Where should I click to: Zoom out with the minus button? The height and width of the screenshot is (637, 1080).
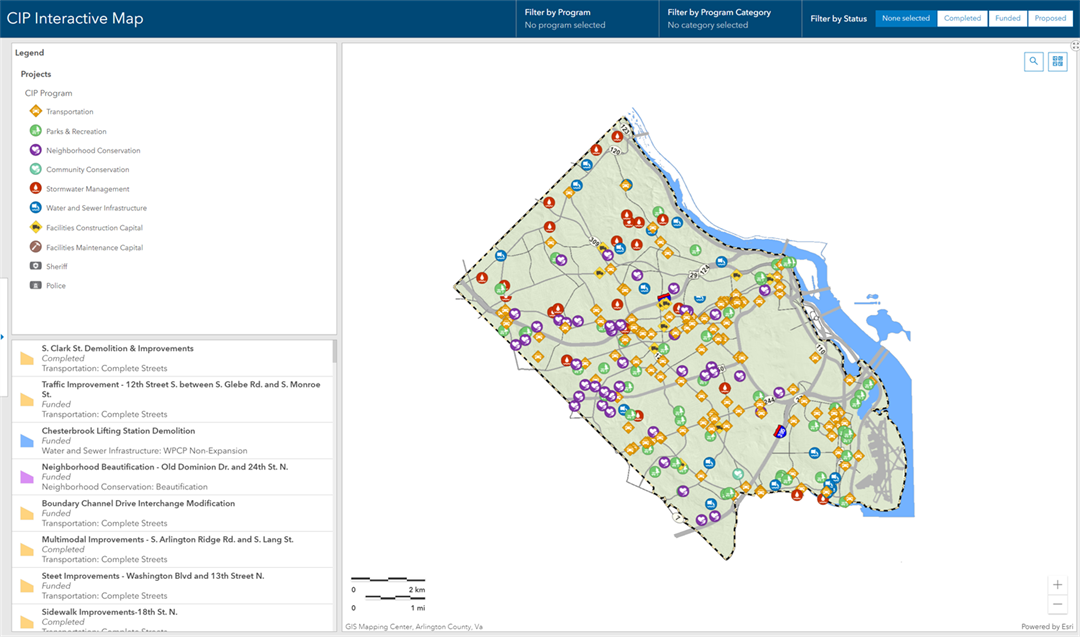click(1057, 604)
